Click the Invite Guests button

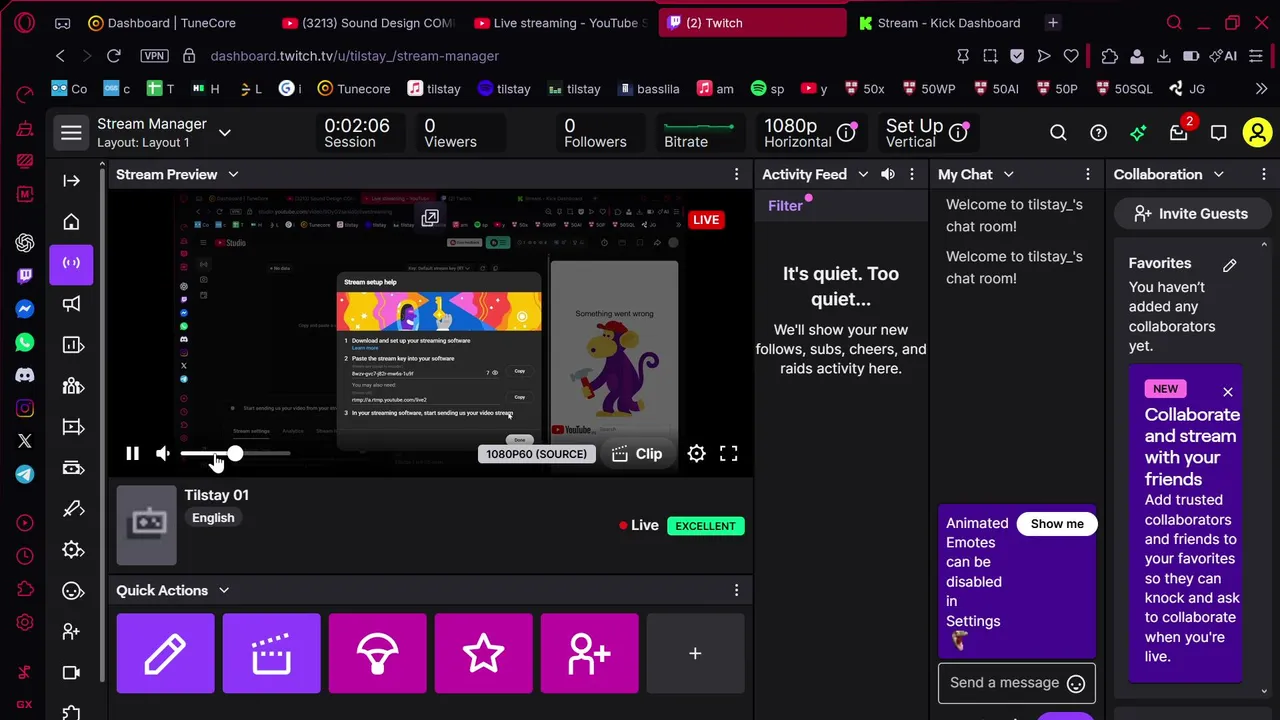click(1190, 214)
